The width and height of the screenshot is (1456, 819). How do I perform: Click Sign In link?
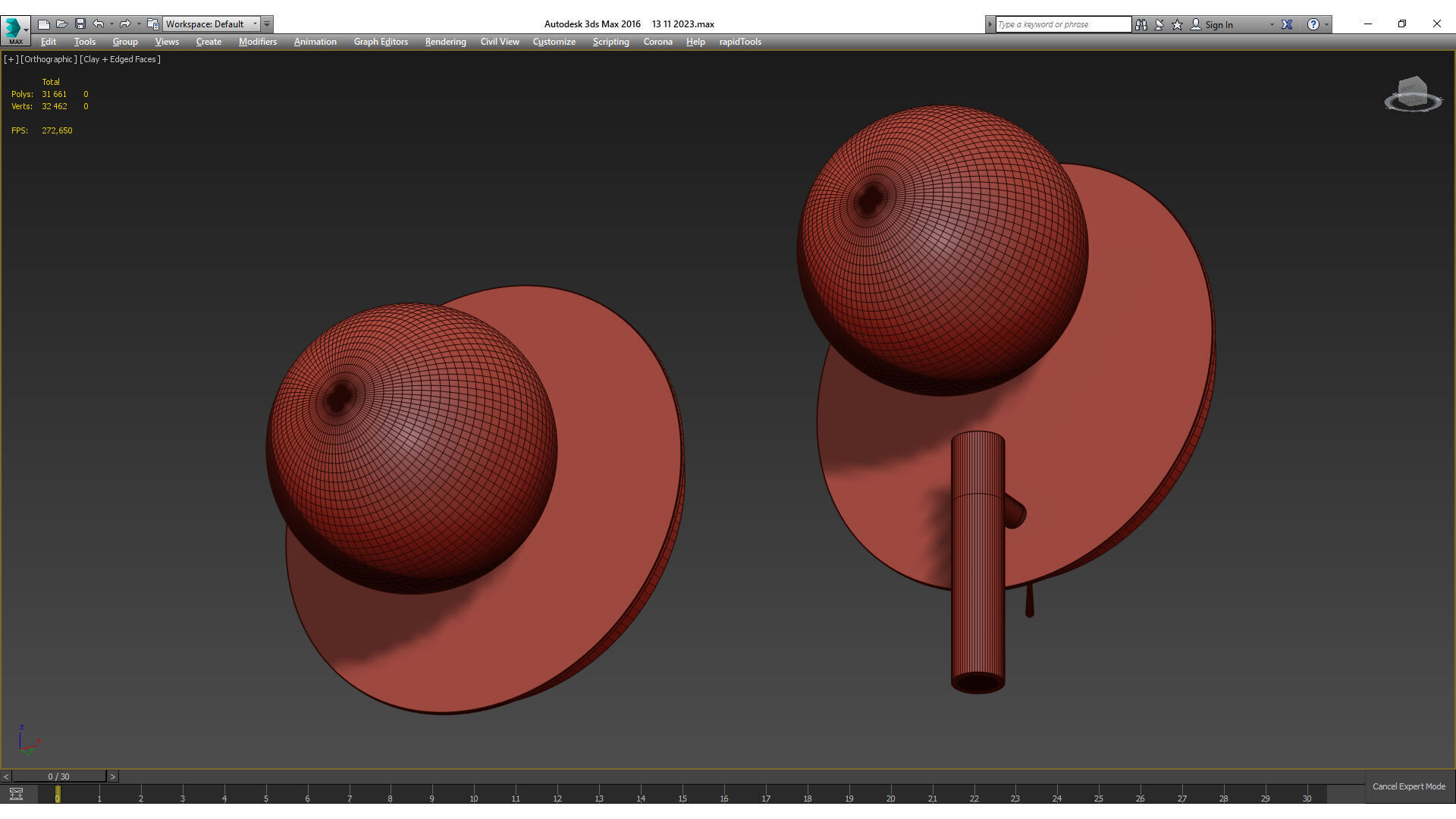click(1219, 25)
